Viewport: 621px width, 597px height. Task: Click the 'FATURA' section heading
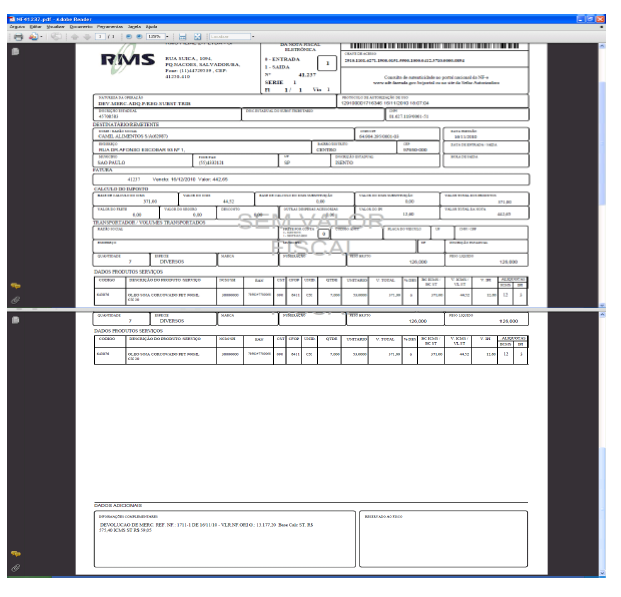[x=103, y=170]
